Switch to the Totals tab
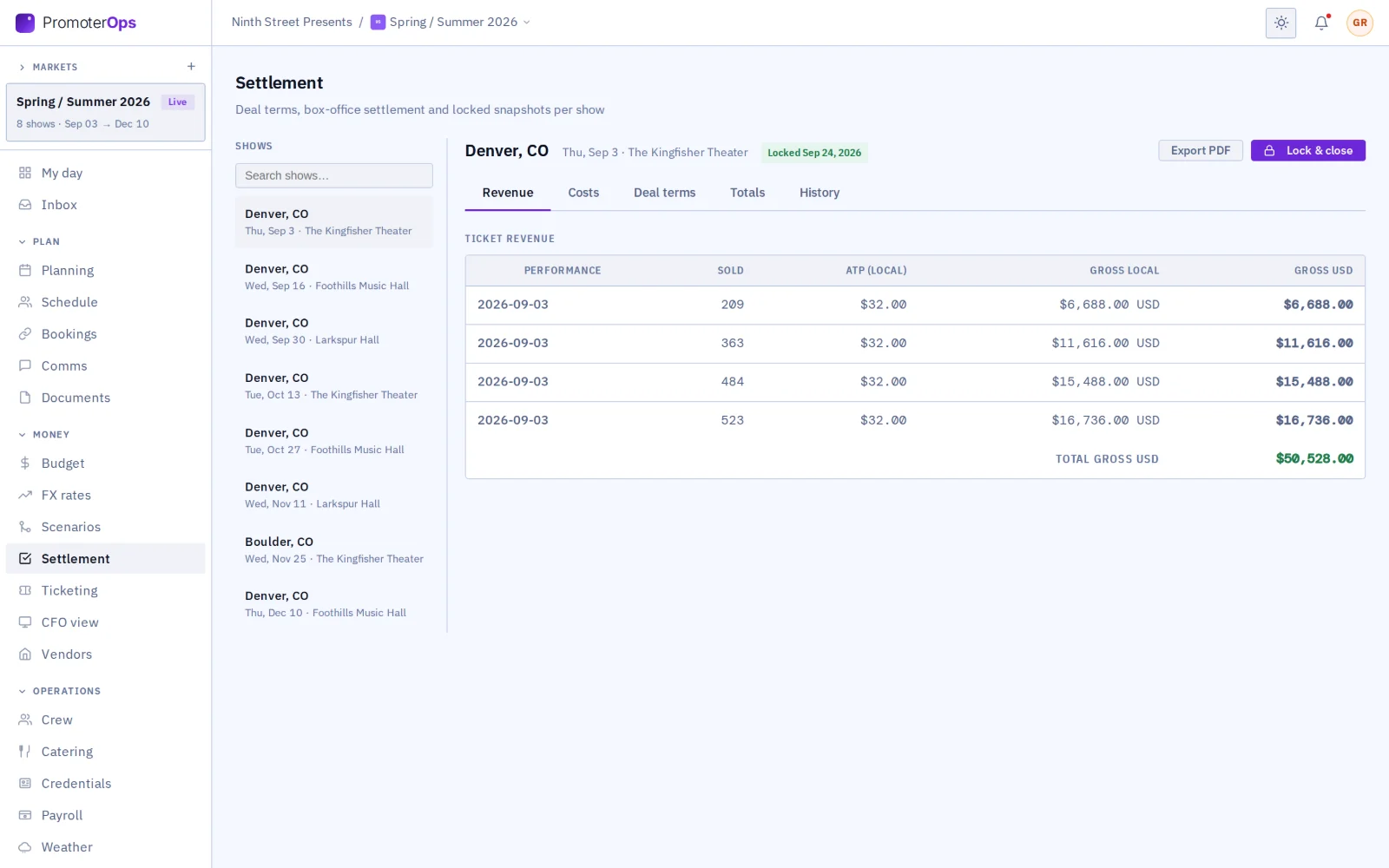 coord(747,193)
